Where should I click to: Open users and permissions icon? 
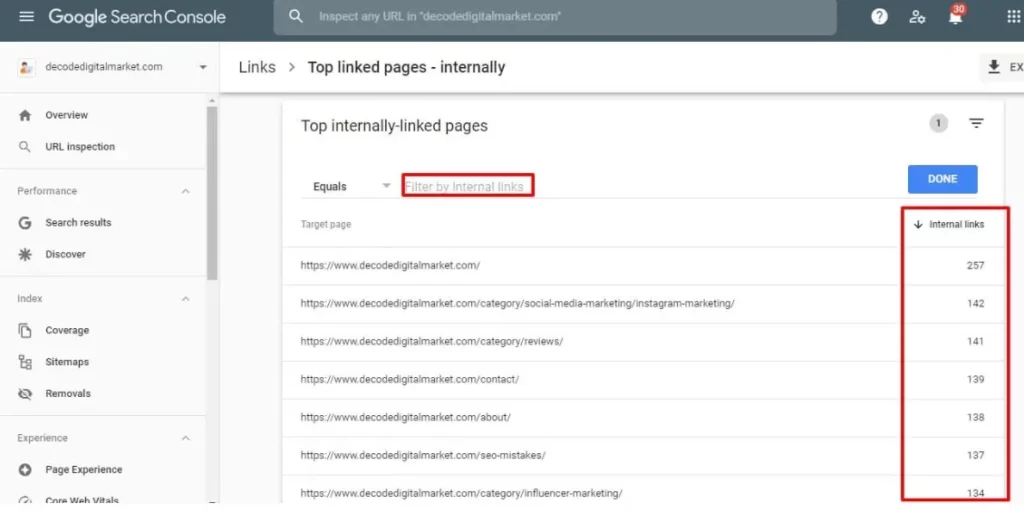click(917, 17)
